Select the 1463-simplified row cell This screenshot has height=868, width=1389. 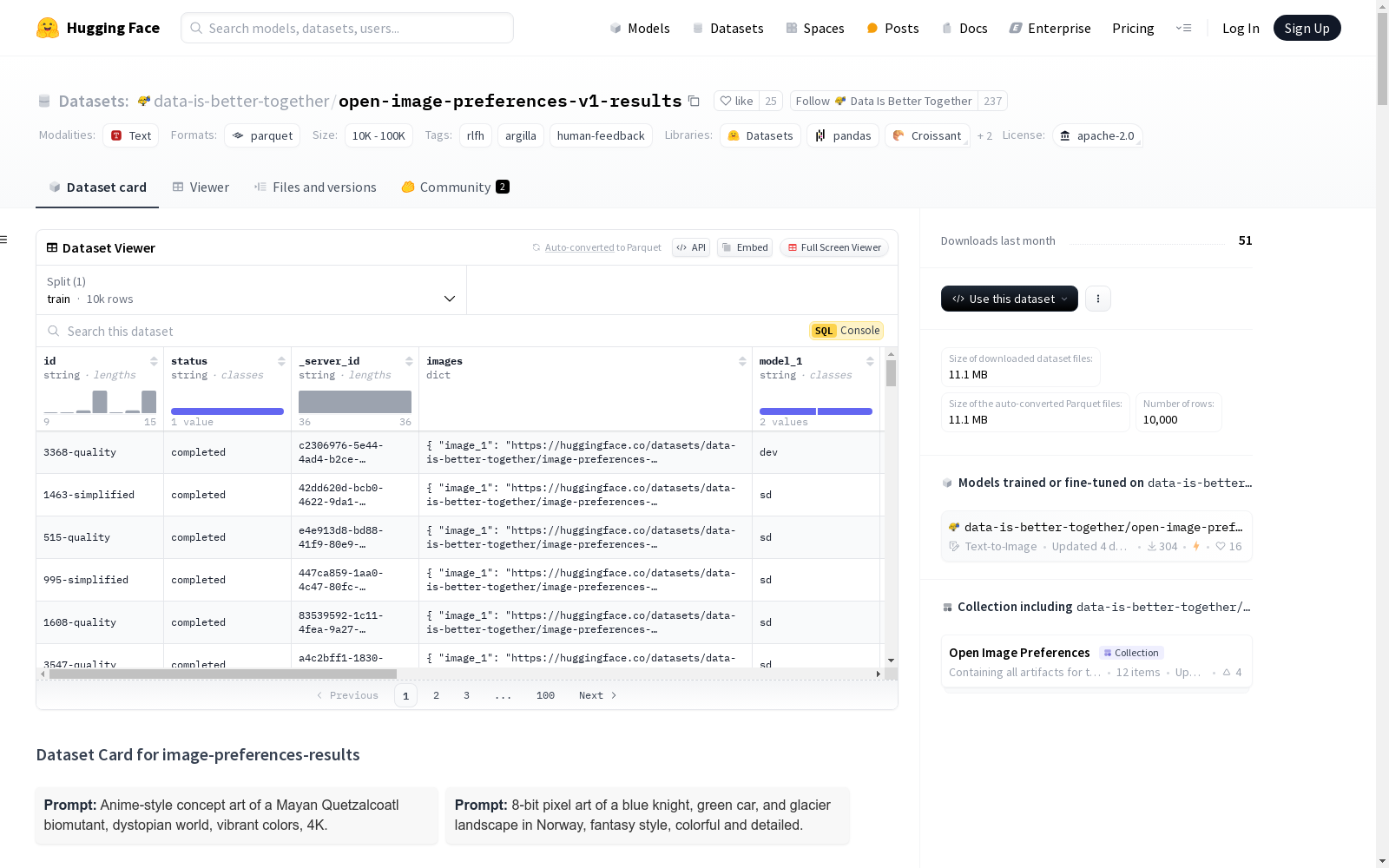[100, 495]
